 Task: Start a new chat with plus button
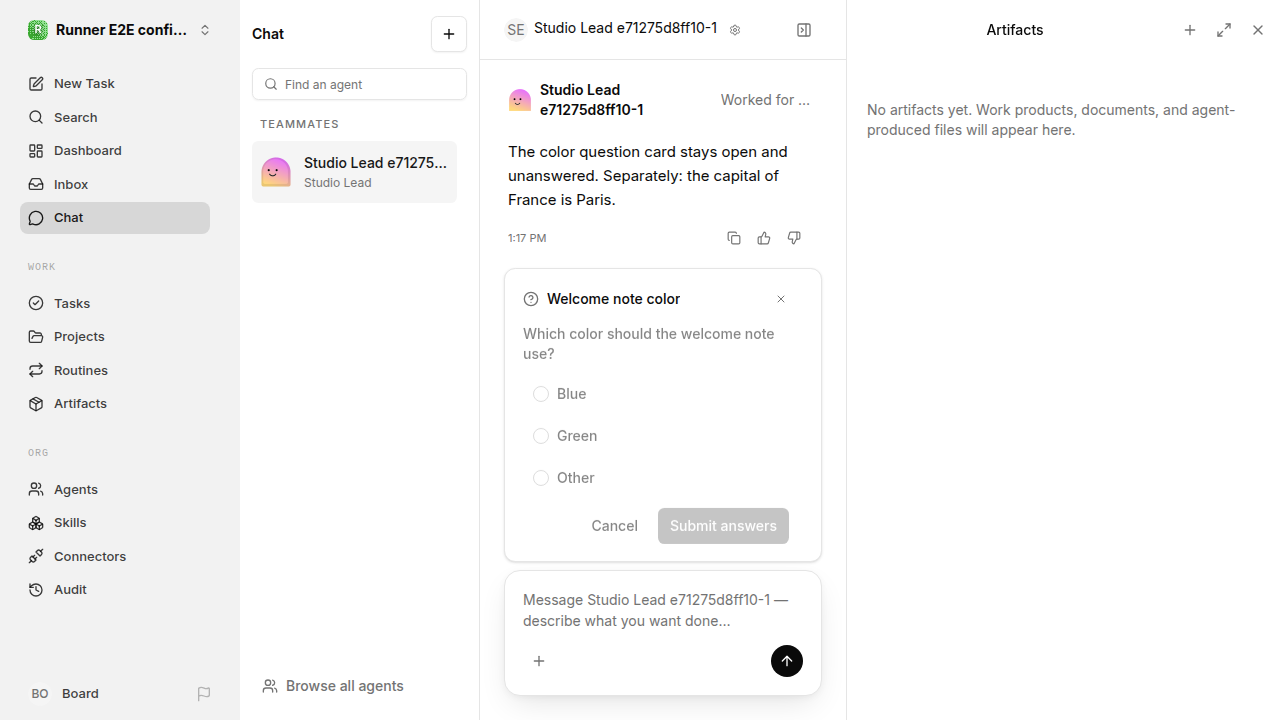(449, 34)
